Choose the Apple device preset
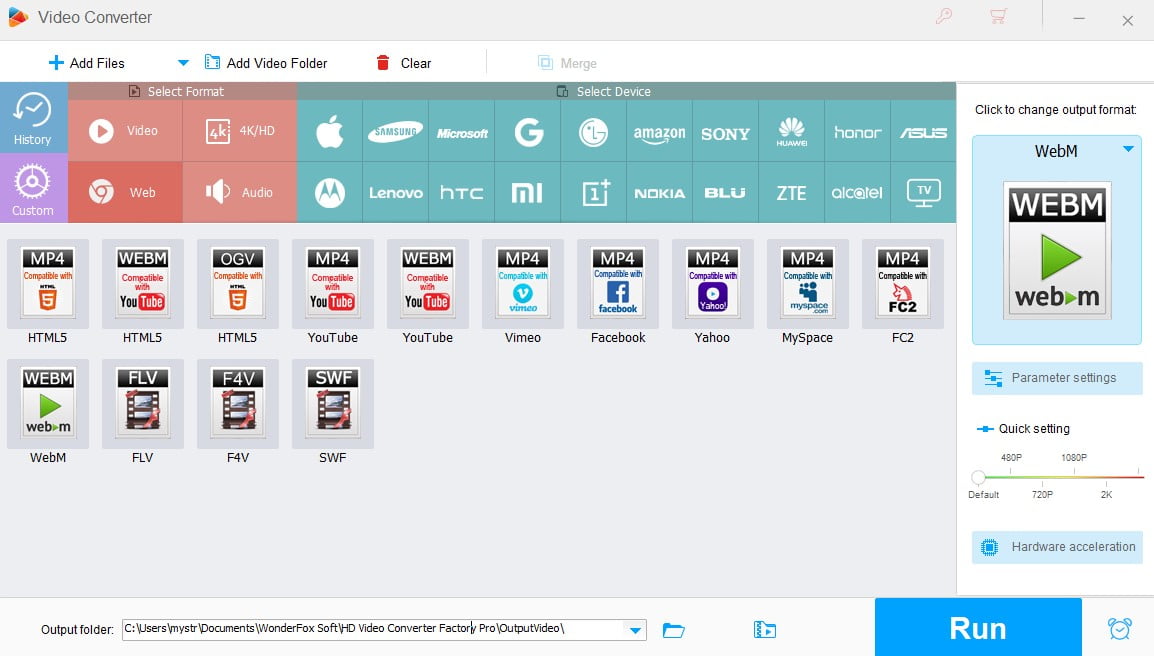 click(330, 130)
